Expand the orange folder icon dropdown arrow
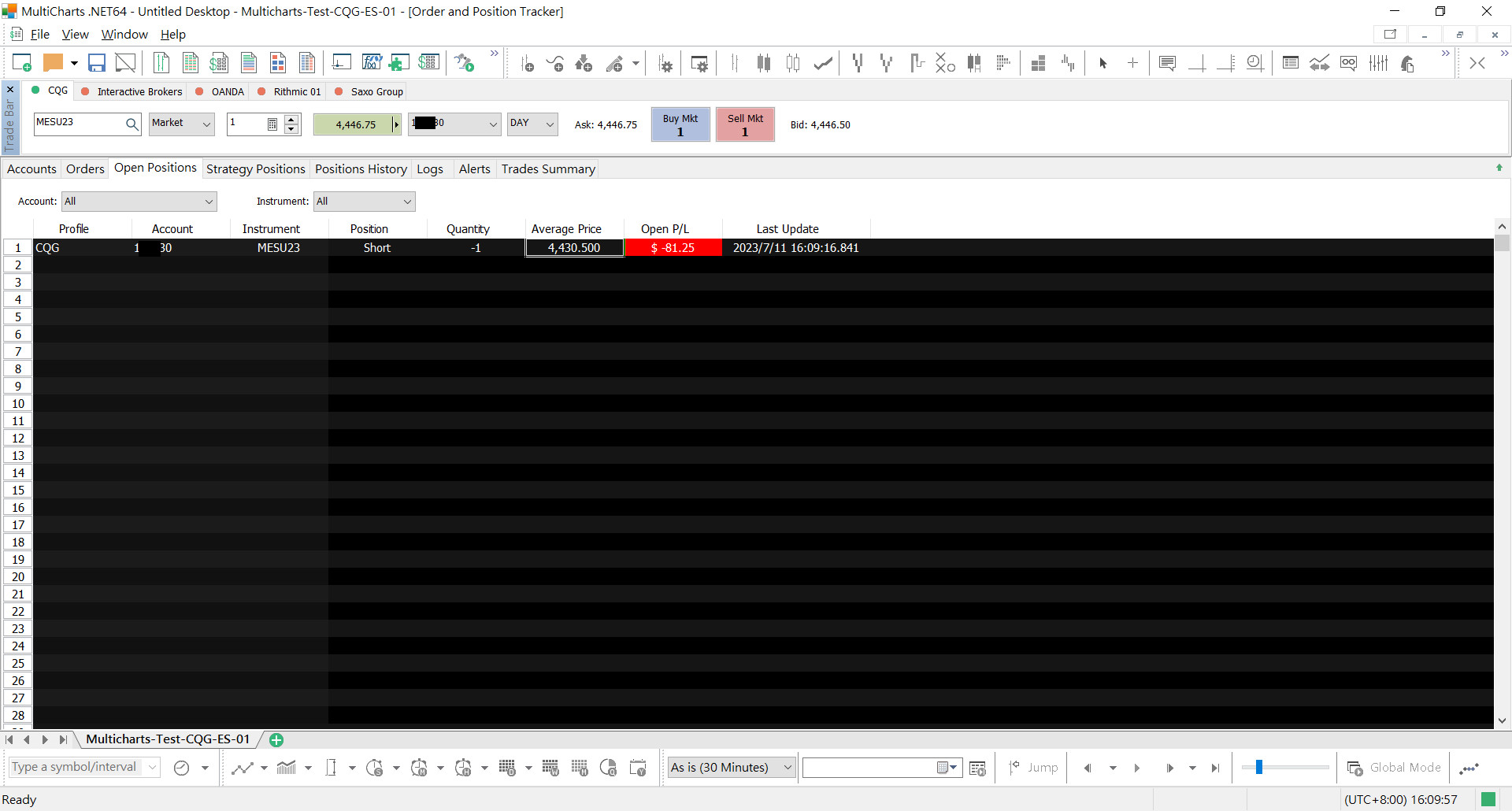Viewport: 1512px width, 811px height. pos(74,64)
